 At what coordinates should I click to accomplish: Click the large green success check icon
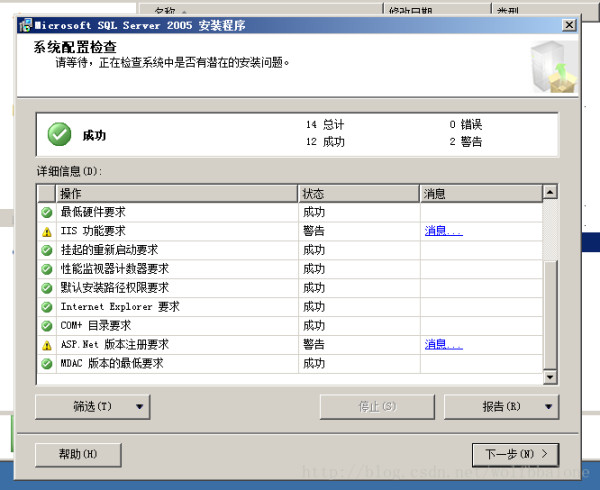coord(59,134)
